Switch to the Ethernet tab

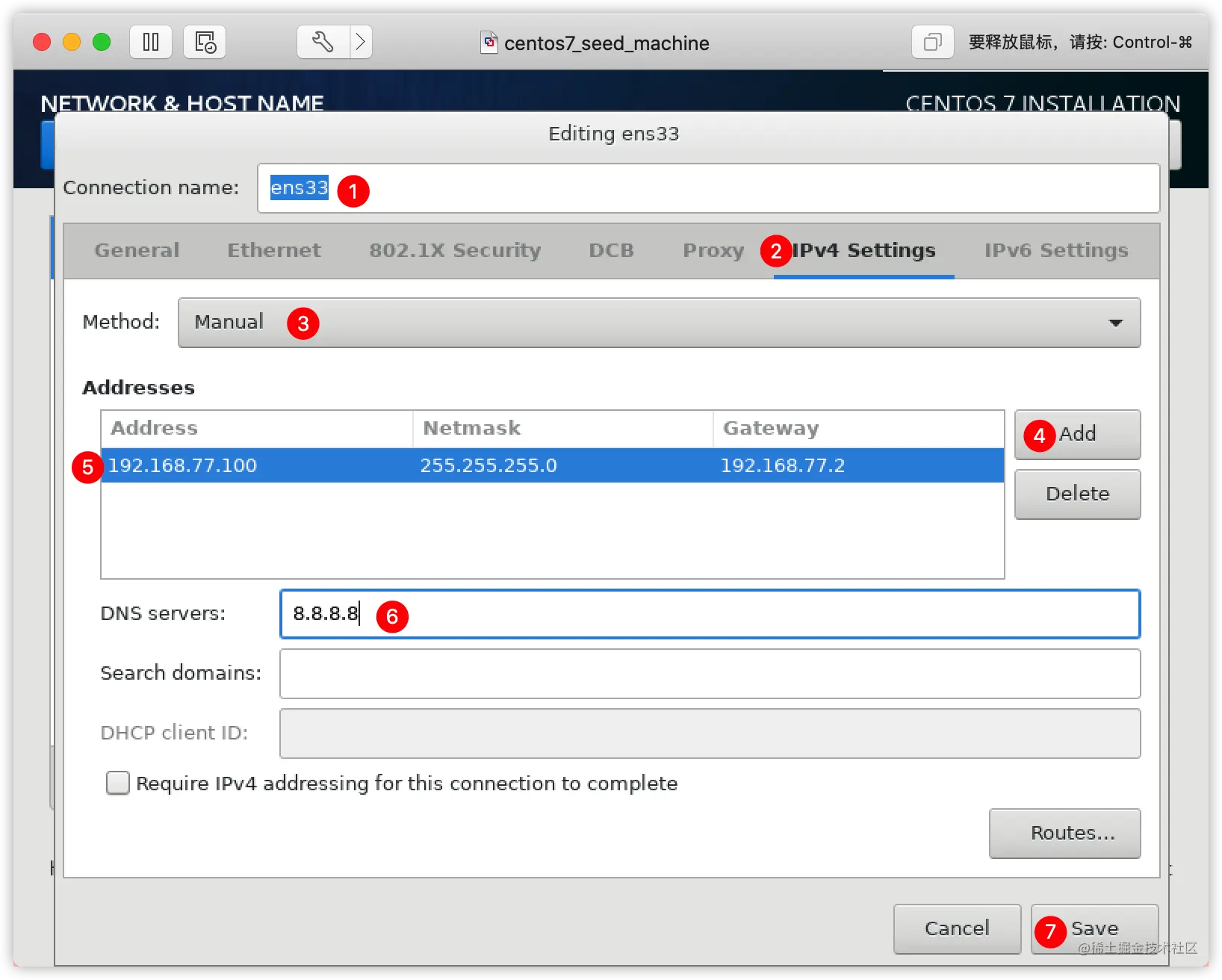[x=274, y=250]
